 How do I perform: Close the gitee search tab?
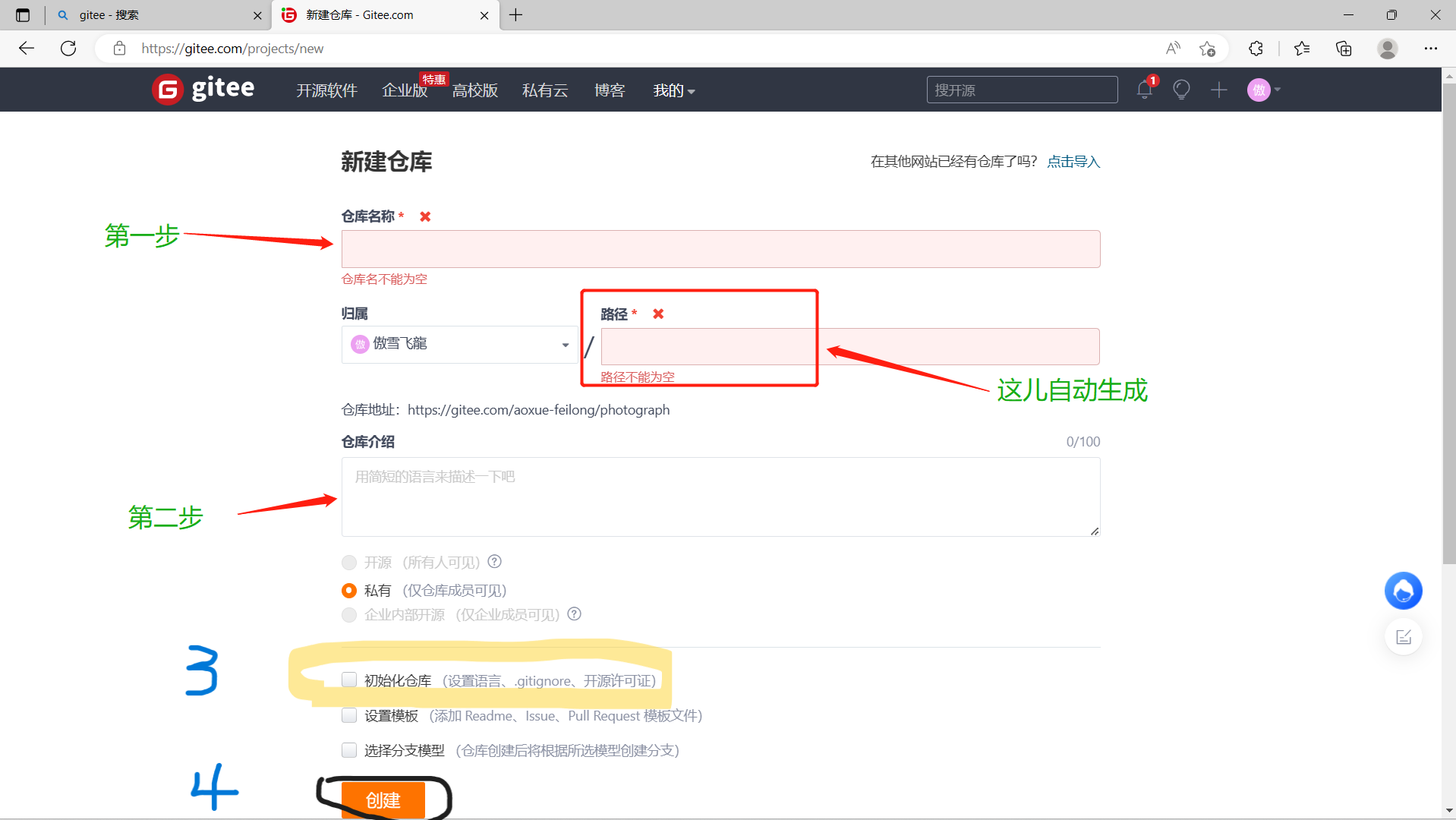tap(257, 15)
